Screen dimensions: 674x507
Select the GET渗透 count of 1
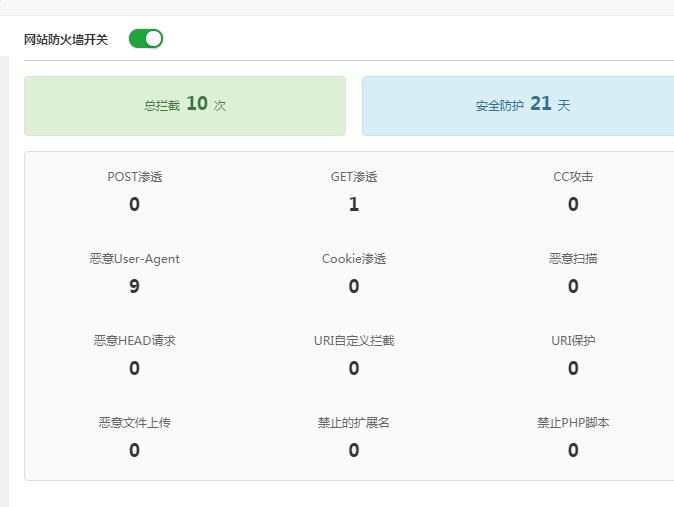click(354, 204)
